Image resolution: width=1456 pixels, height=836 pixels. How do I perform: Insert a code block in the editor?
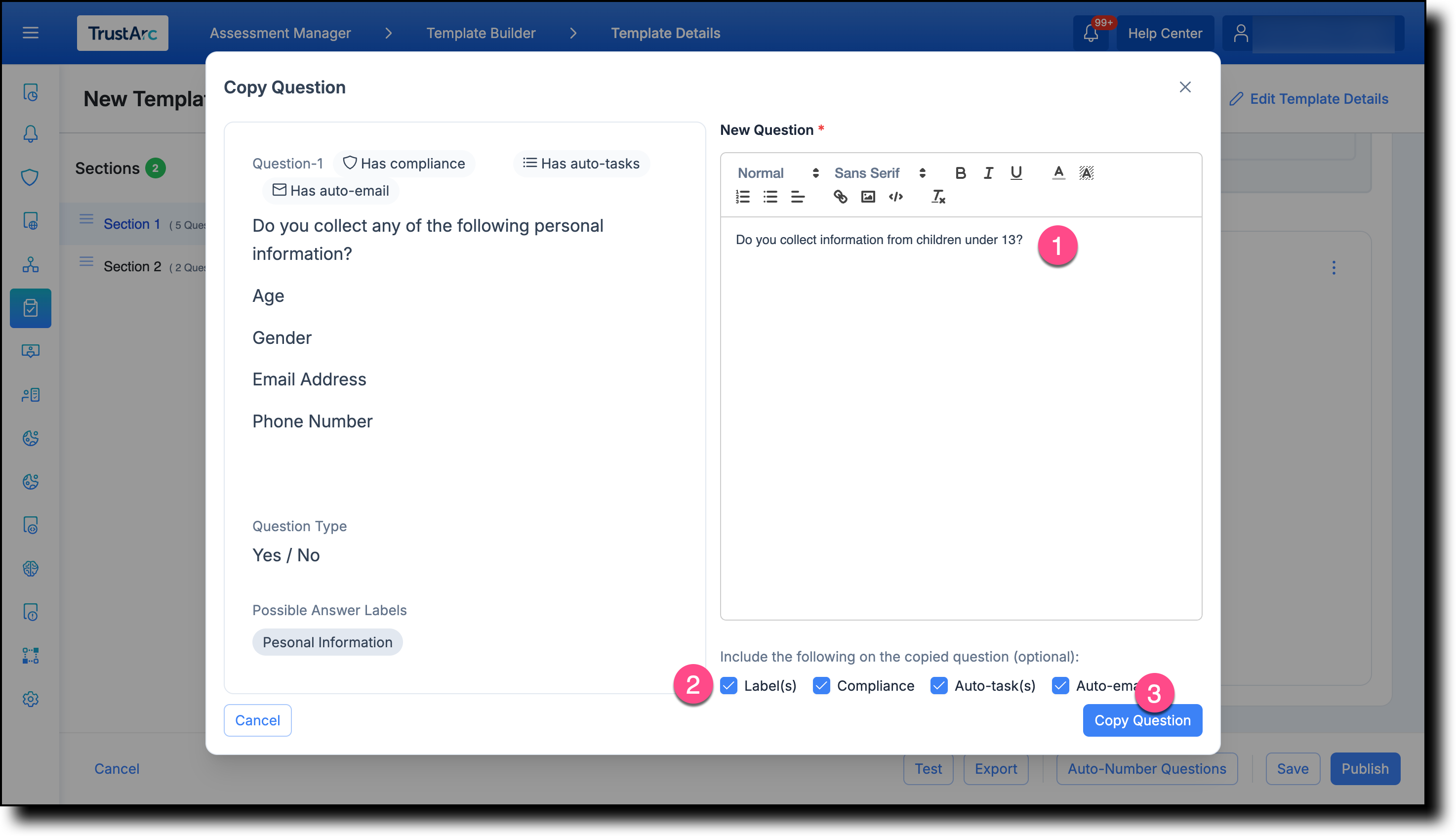pyautogui.click(x=896, y=197)
